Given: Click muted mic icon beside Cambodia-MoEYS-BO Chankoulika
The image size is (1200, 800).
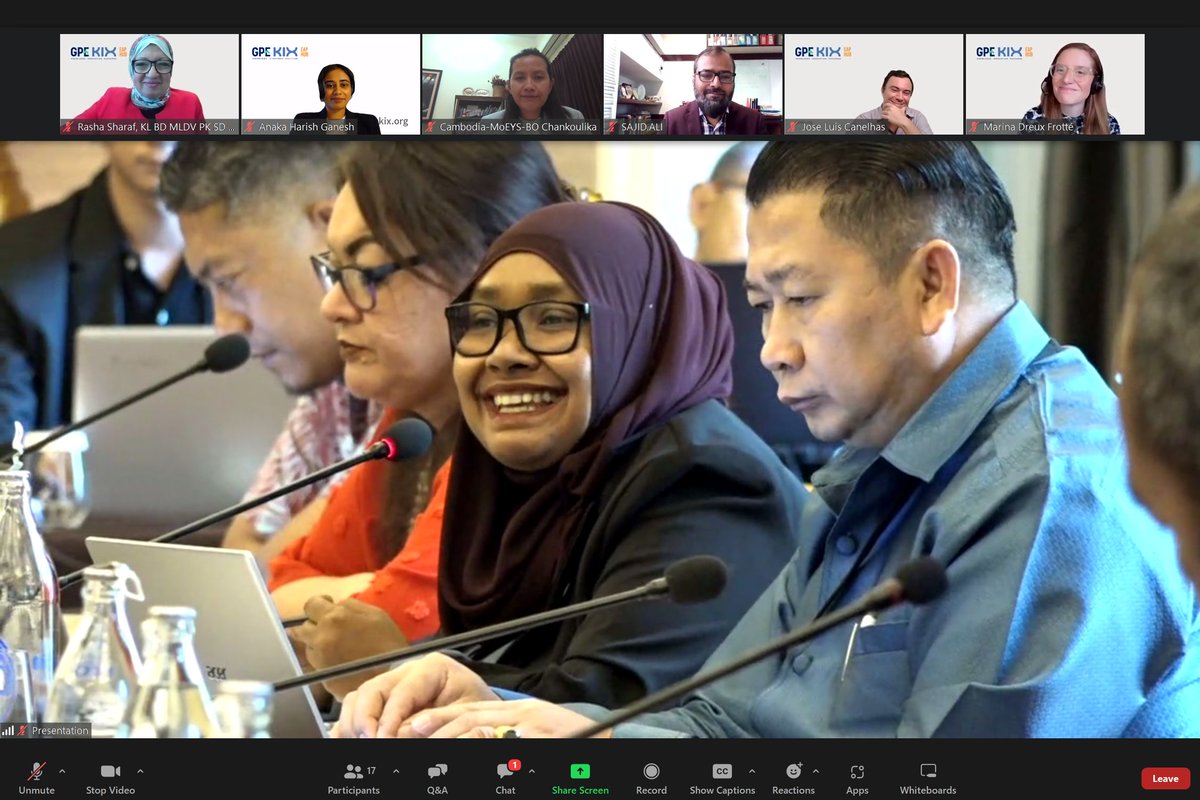Looking at the screenshot, I should pos(430,127).
